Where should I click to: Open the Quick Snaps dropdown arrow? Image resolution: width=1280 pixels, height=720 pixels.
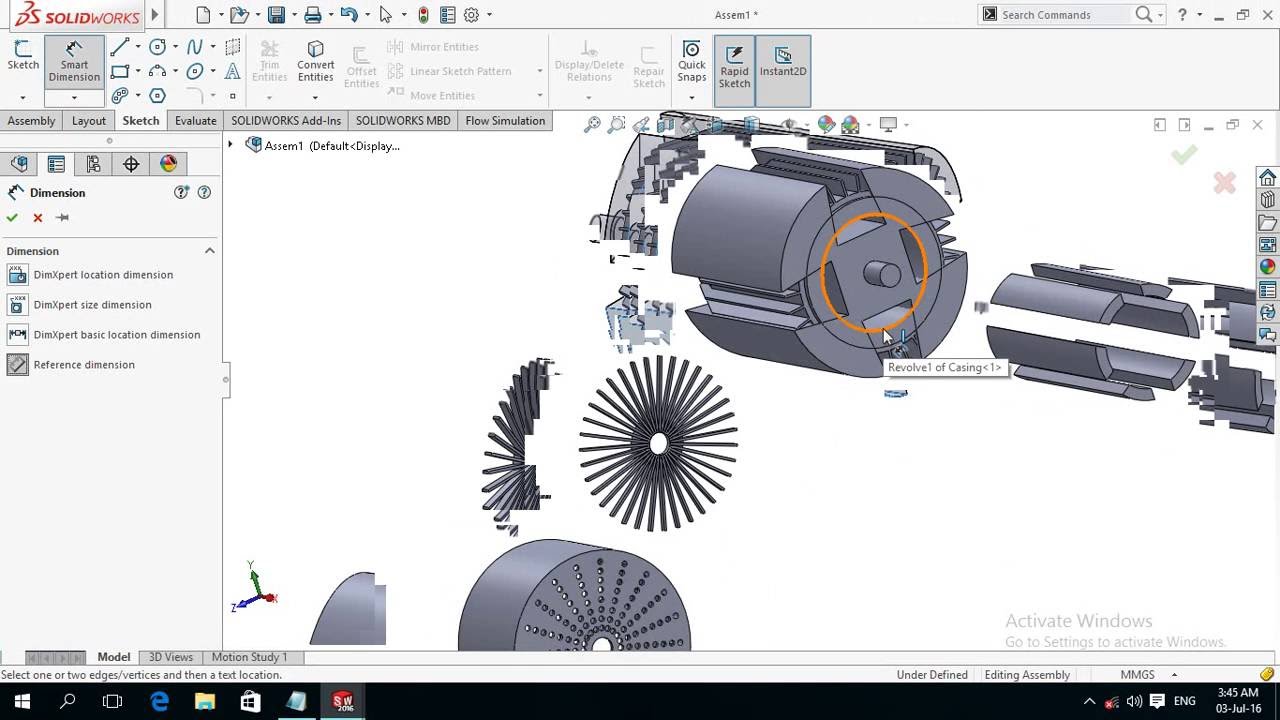(x=691, y=98)
